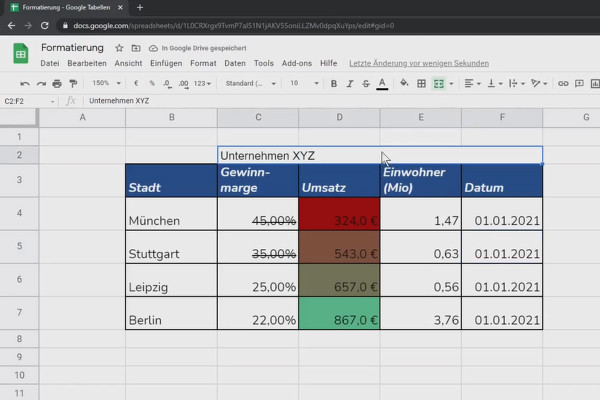The width and height of the screenshot is (600, 400).
Task: Expand the Standard font dropdown
Action: pyautogui.click(x=251, y=83)
